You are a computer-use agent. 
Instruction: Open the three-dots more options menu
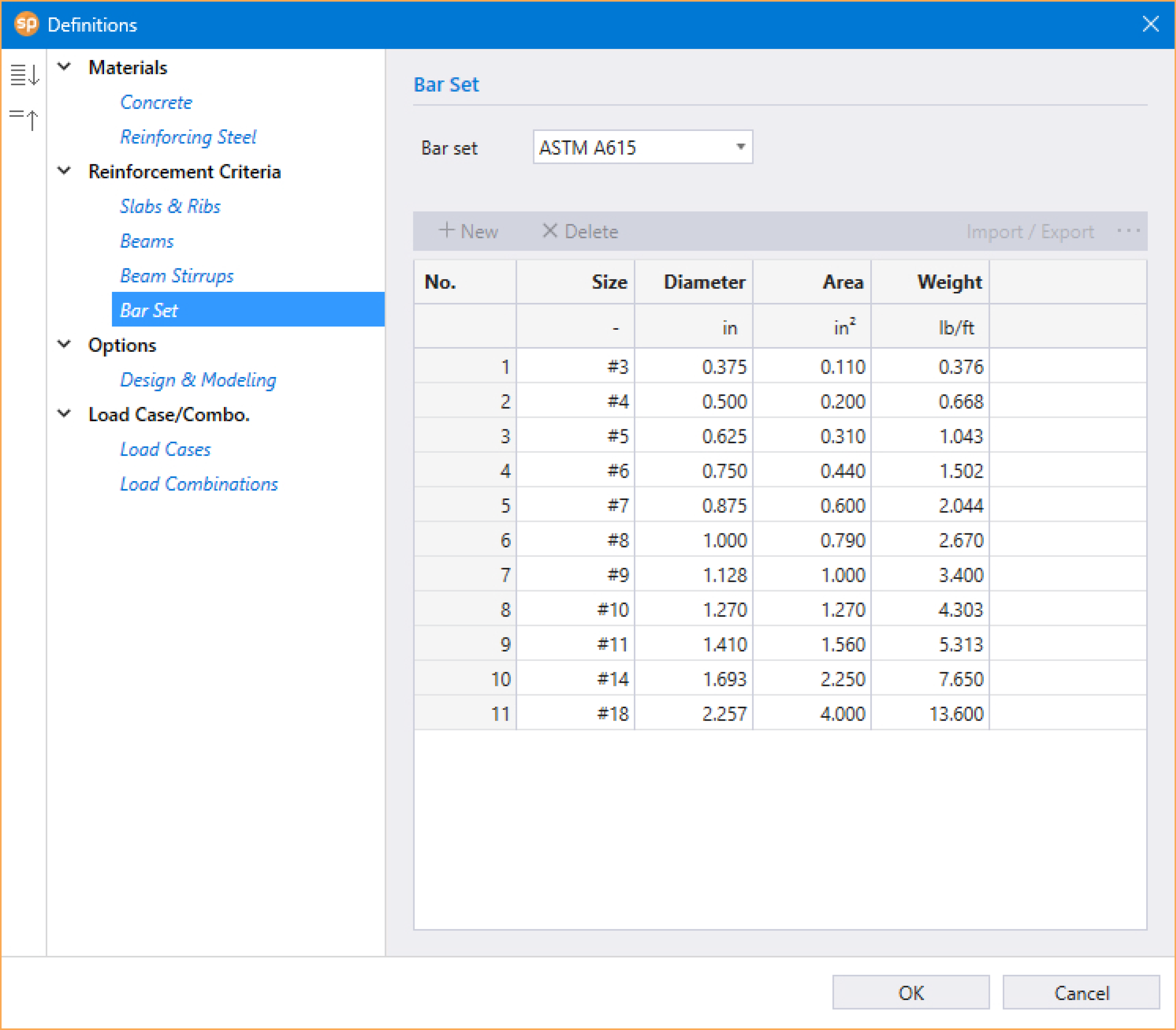(x=1128, y=231)
